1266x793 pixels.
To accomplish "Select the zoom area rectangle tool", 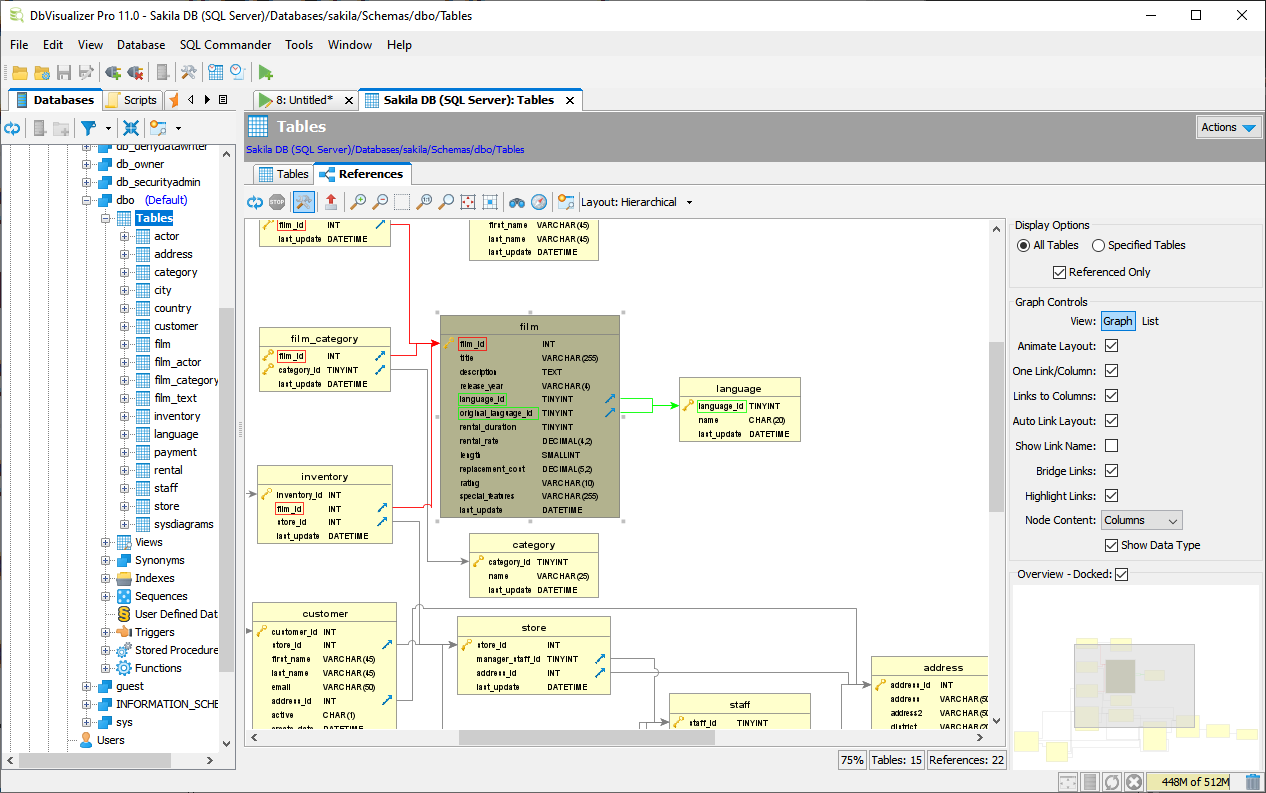I will [x=402, y=202].
